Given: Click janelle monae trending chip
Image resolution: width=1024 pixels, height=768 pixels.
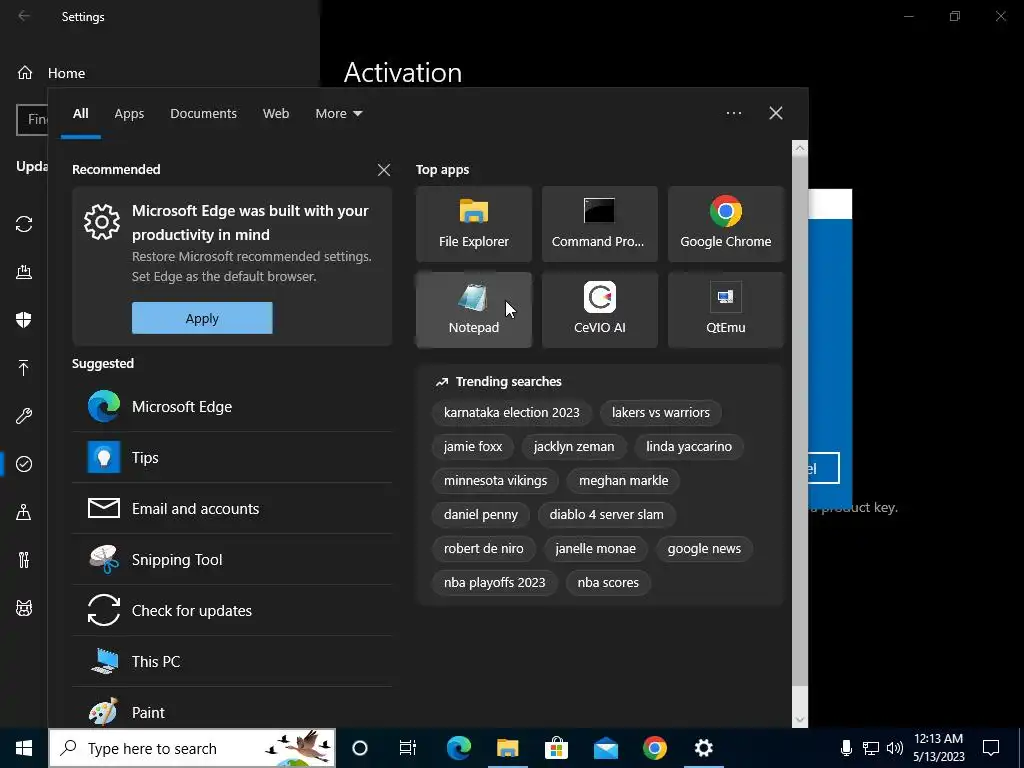Looking at the screenshot, I should [x=596, y=549].
